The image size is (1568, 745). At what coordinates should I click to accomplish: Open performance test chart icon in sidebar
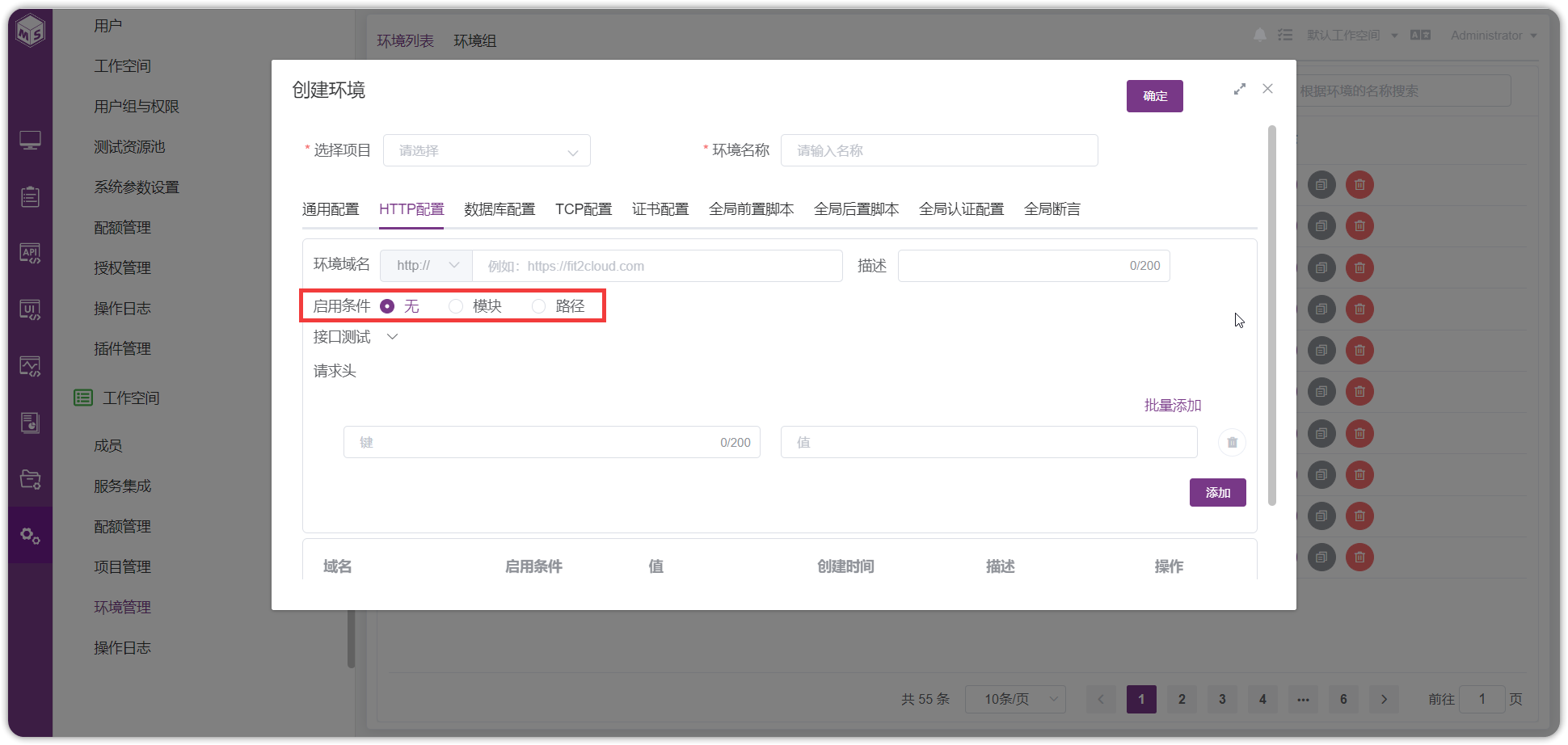[x=30, y=367]
